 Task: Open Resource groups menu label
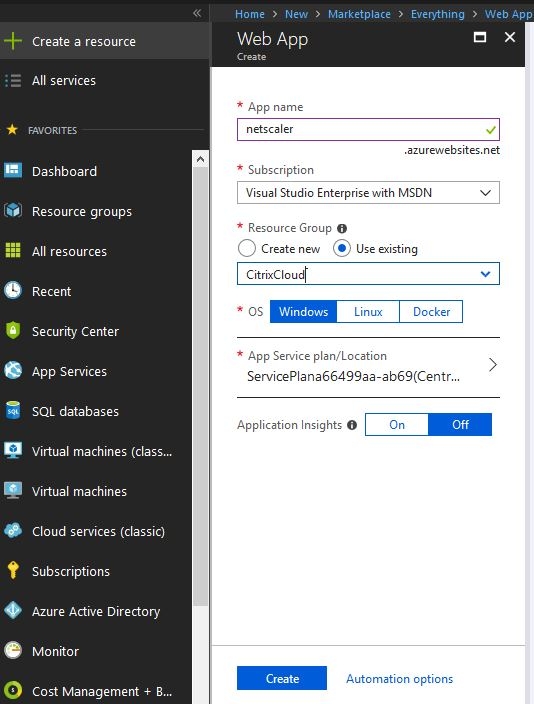pyautogui.click(x=82, y=211)
